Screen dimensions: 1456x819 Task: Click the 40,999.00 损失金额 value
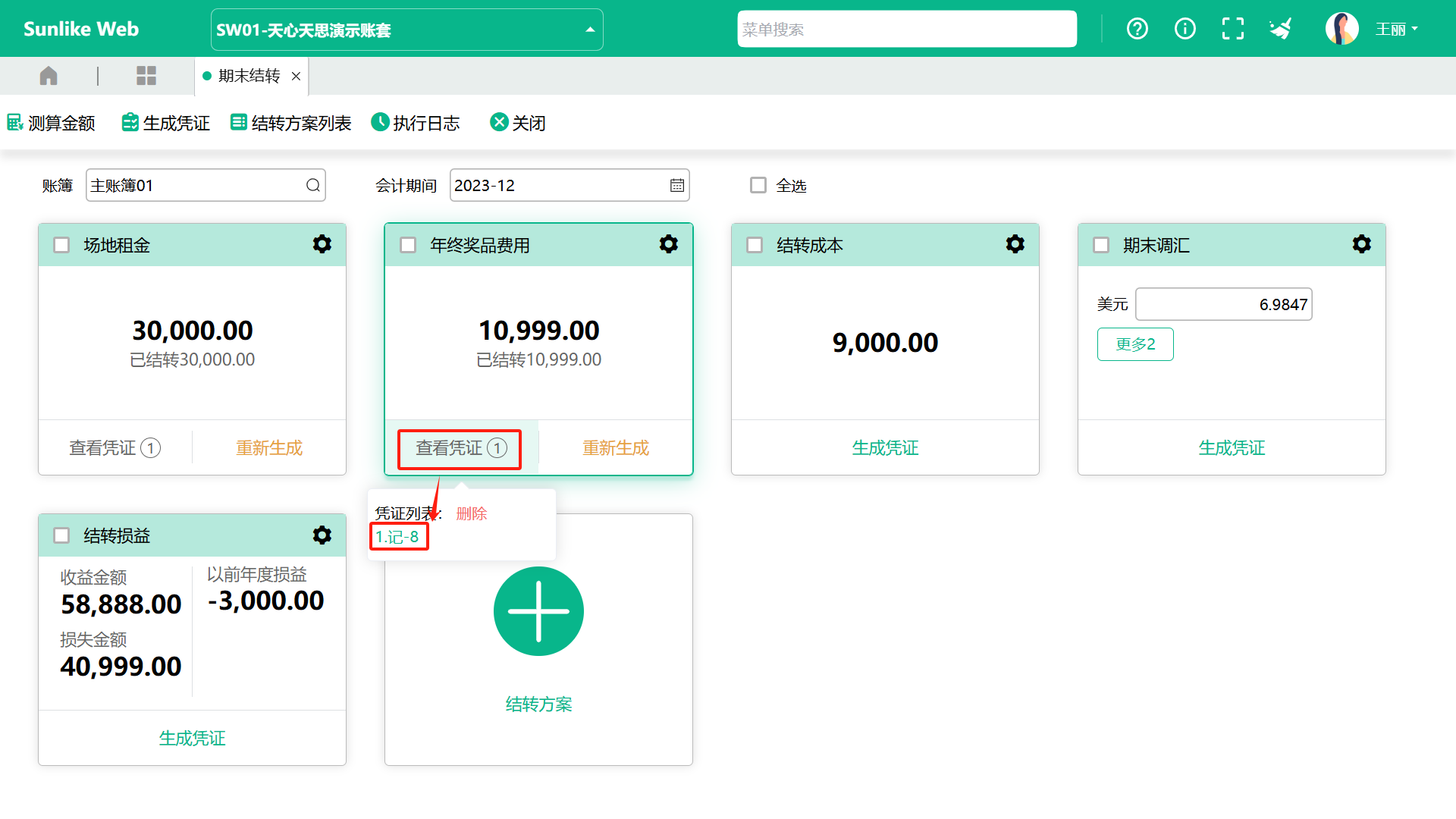[121, 667]
